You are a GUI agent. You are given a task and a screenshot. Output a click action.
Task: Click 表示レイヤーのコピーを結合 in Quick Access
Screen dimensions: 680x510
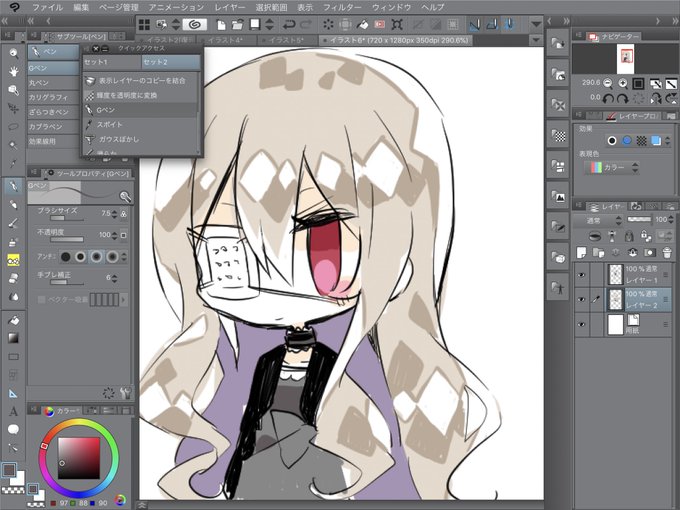pyautogui.click(x=141, y=81)
